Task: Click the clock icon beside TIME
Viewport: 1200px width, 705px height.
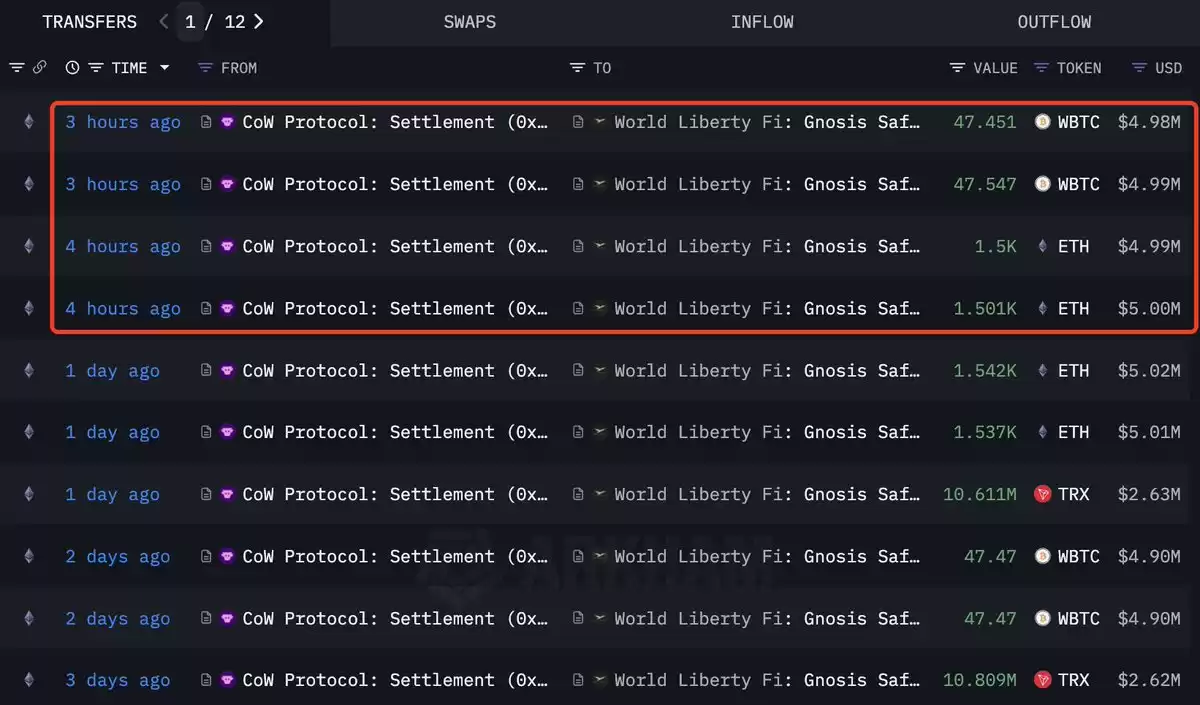Action: (72, 68)
